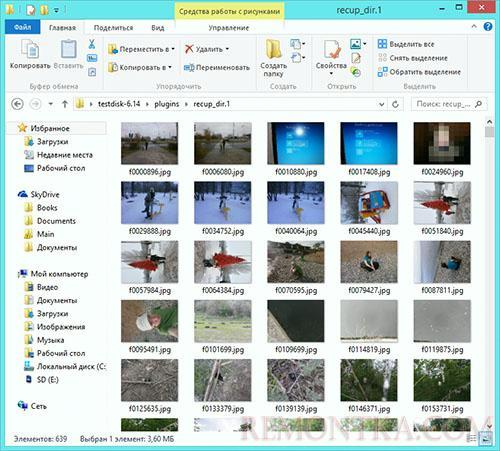Click Средства работы с рисунками contextual tab
The height and width of the screenshot is (451, 500).
click(x=229, y=11)
